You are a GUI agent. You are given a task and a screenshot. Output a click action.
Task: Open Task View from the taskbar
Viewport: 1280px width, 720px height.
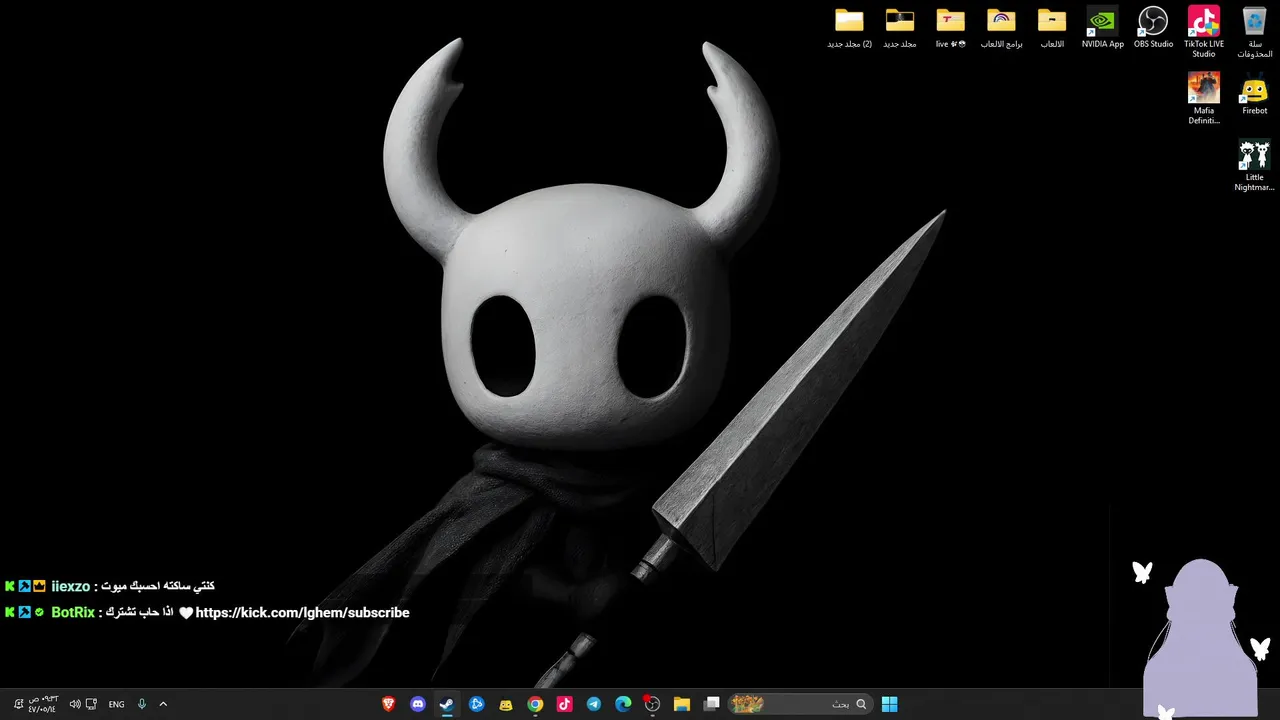coord(711,704)
